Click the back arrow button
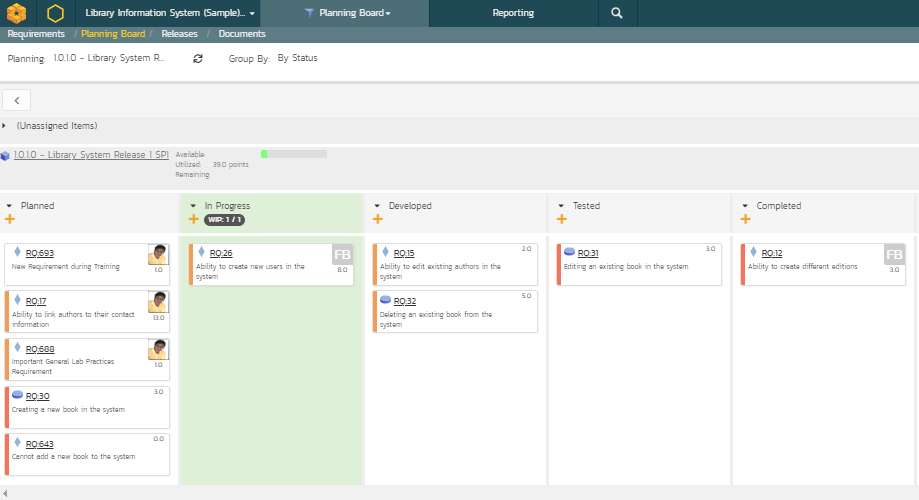 pyautogui.click(x=17, y=100)
